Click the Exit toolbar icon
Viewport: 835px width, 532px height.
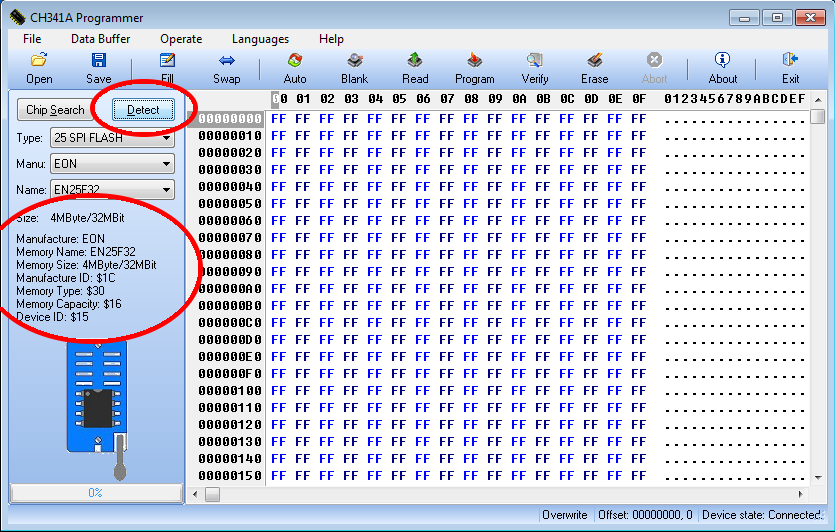pos(790,60)
